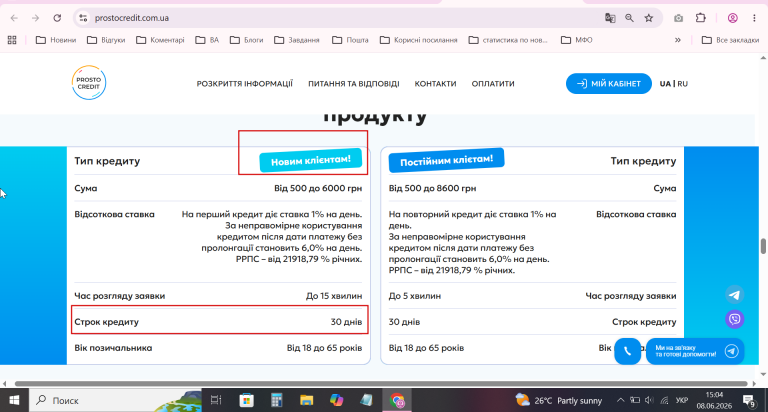The image size is (768, 412).
Task: Open the Viber floating contact icon
Action: click(x=735, y=319)
